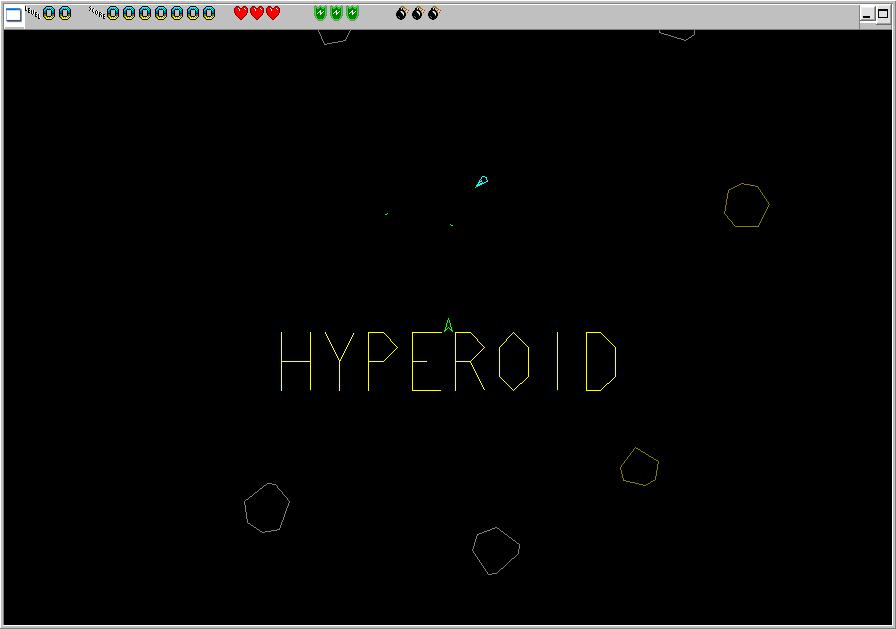Click the first red heart life icon
Image resolution: width=896 pixels, height=629 pixels.
pos(241,13)
